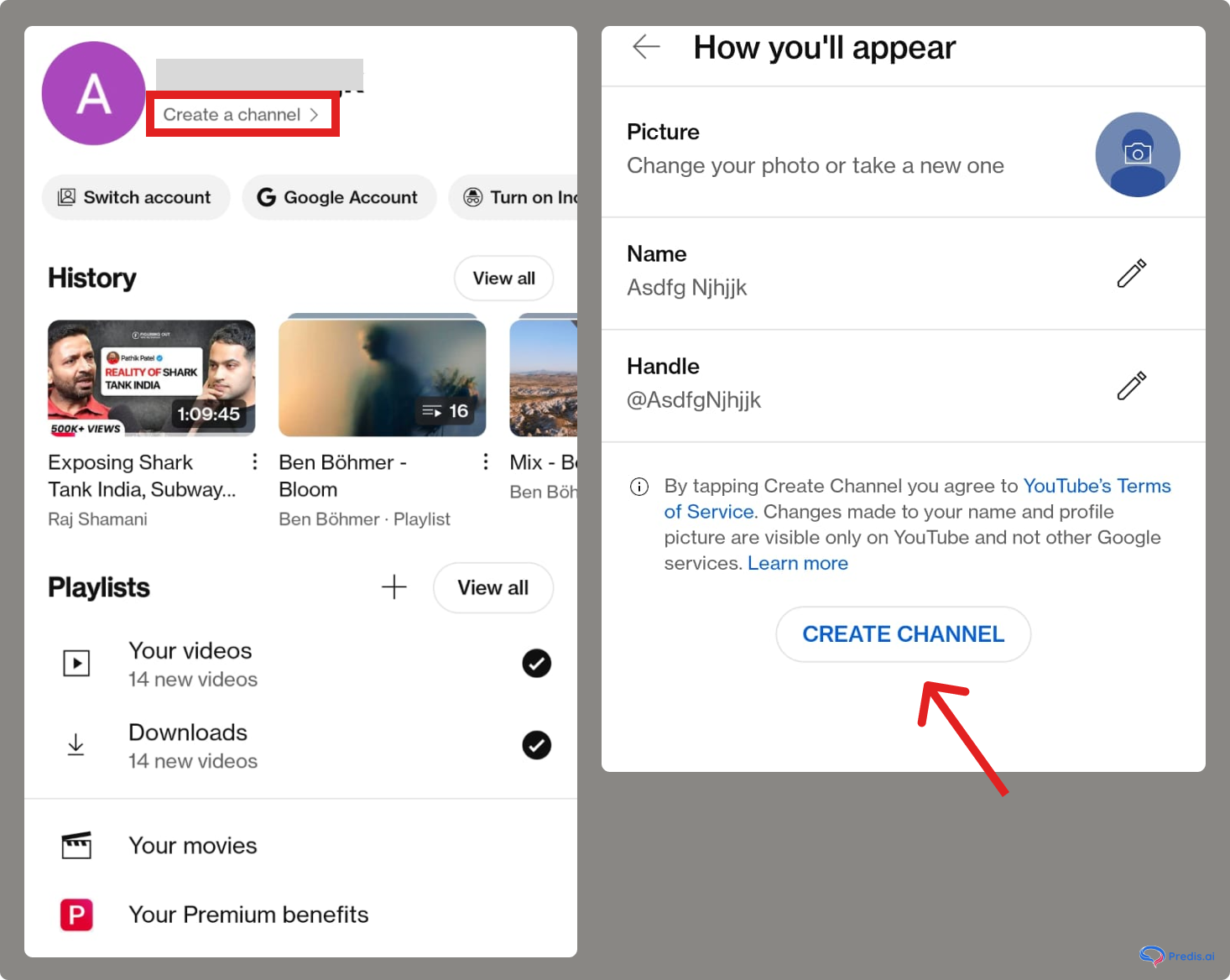Click the back arrow on How you'll appear
The width and height of the screenshot is (1230, 980).
[x=646, y=47]
